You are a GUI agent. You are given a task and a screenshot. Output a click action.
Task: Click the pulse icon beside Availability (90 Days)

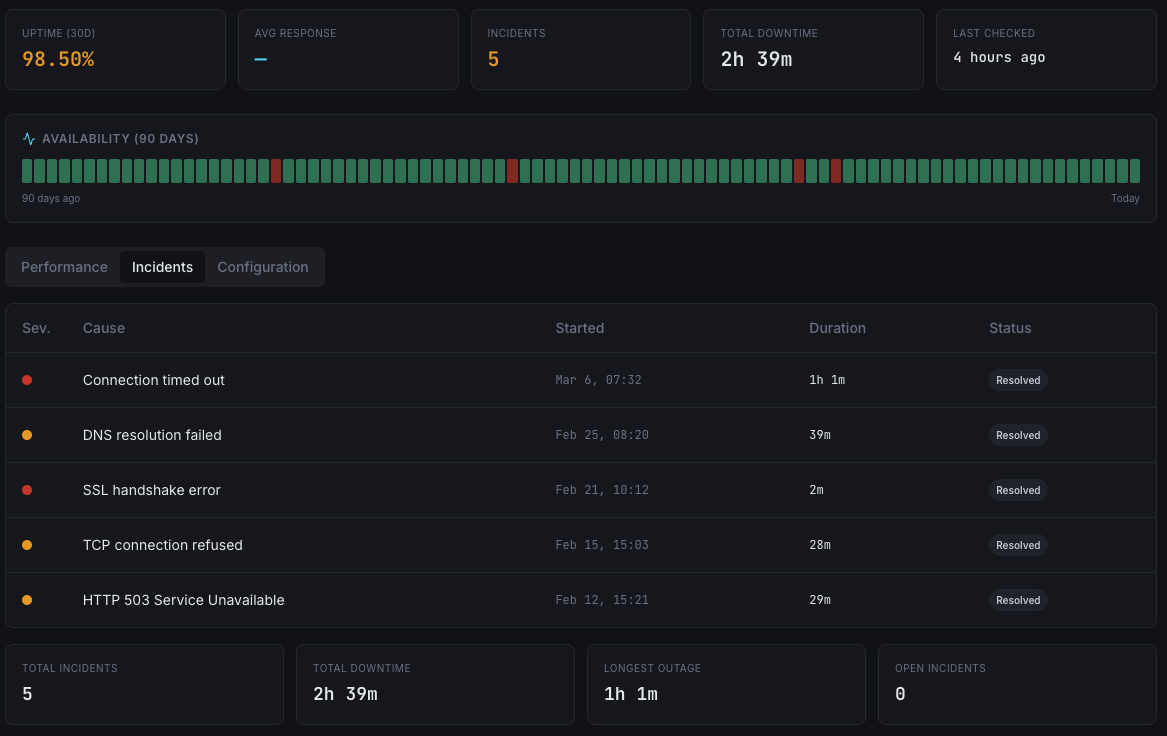pos(27,139)
